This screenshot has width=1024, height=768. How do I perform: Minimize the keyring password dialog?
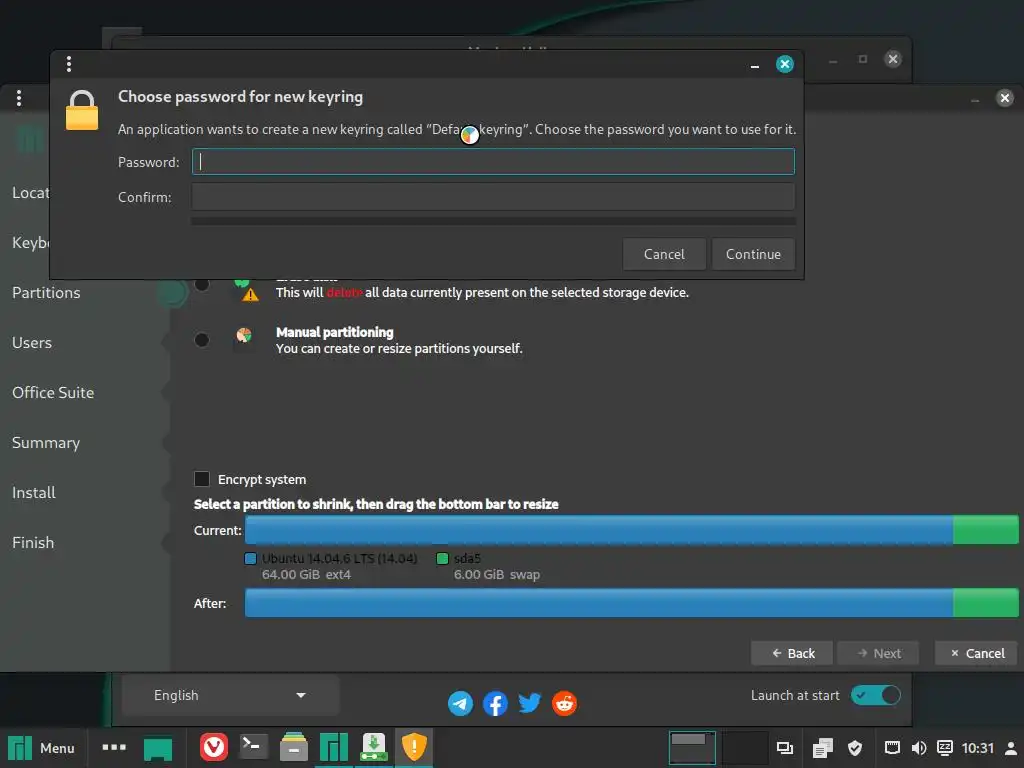755,65
